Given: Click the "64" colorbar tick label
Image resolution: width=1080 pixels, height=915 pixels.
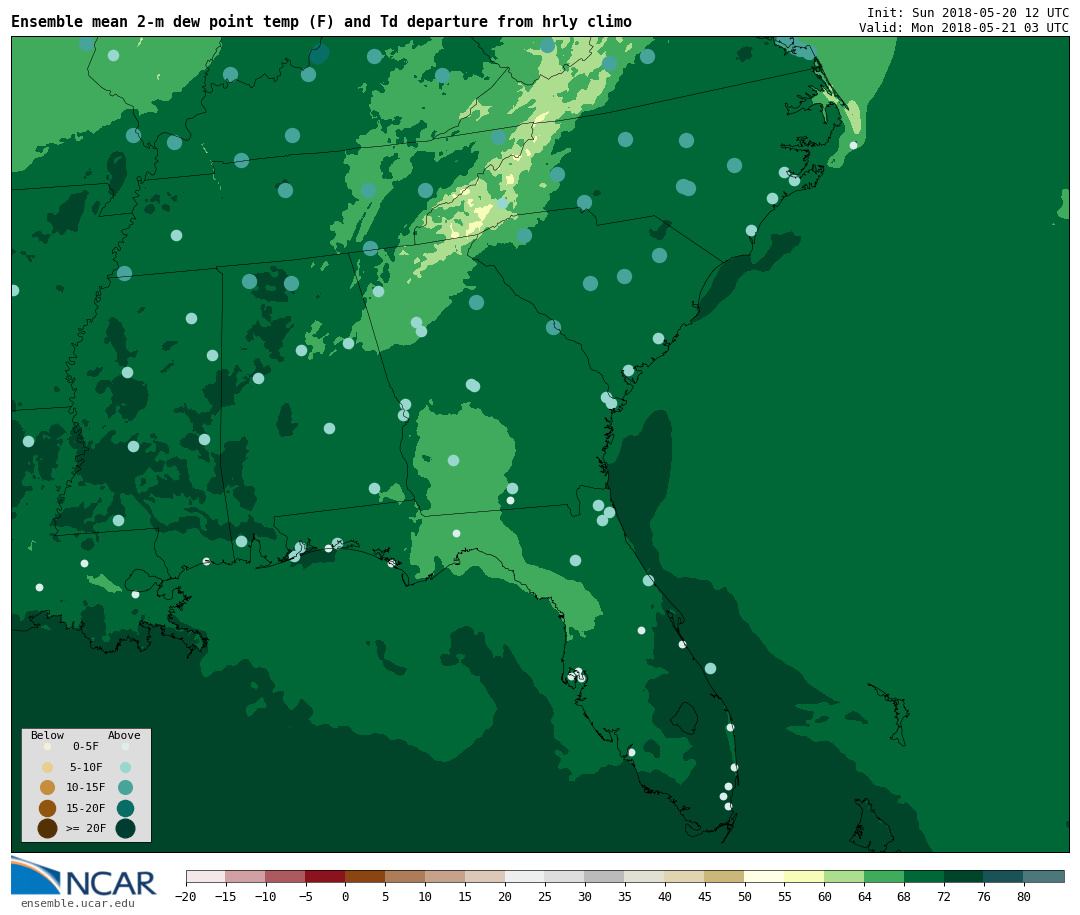Looking at the screenshot, I should pyautogui.click(x=864, y=896).
